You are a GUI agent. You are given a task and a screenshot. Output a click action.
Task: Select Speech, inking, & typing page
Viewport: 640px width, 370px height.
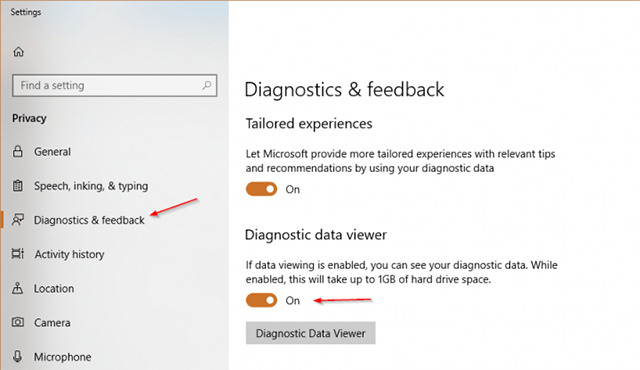click(x=91, y=186)
